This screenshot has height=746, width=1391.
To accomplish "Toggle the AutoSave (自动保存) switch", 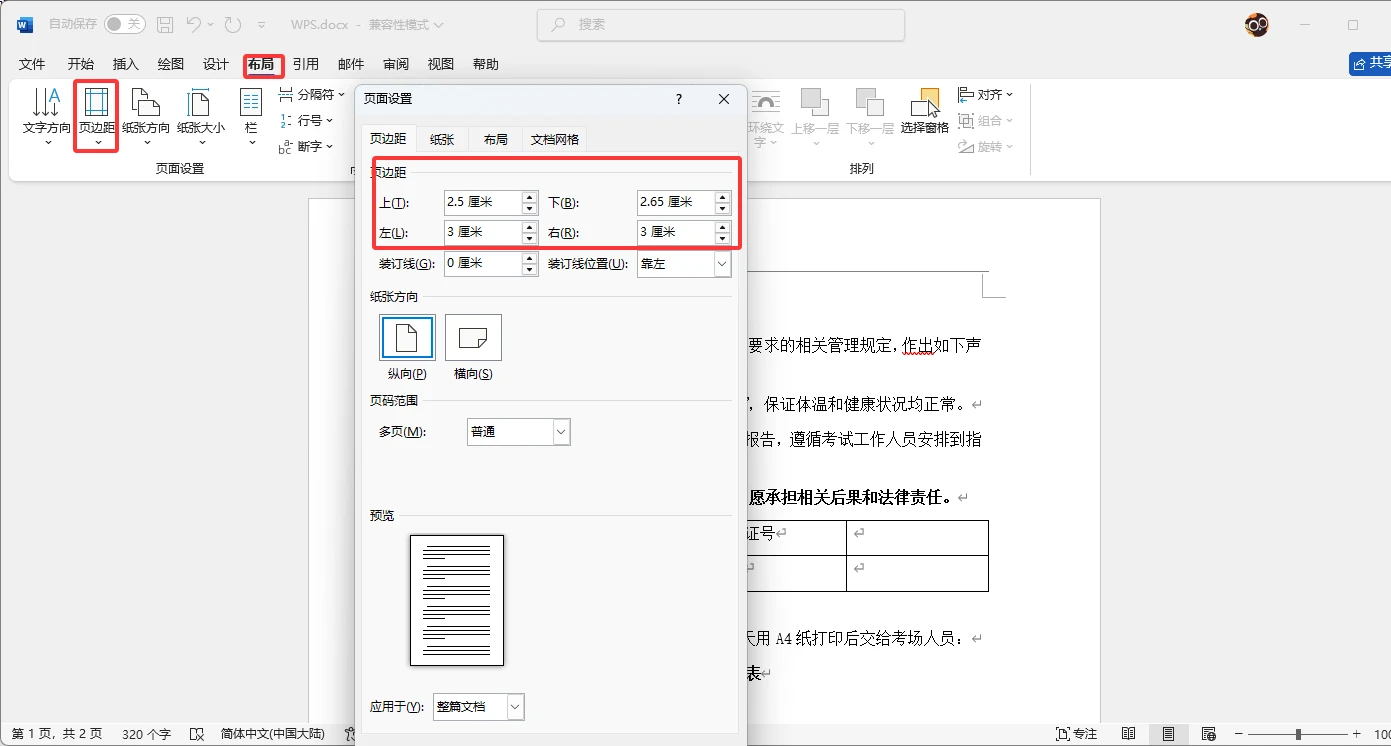I will [x=124, y=24].
